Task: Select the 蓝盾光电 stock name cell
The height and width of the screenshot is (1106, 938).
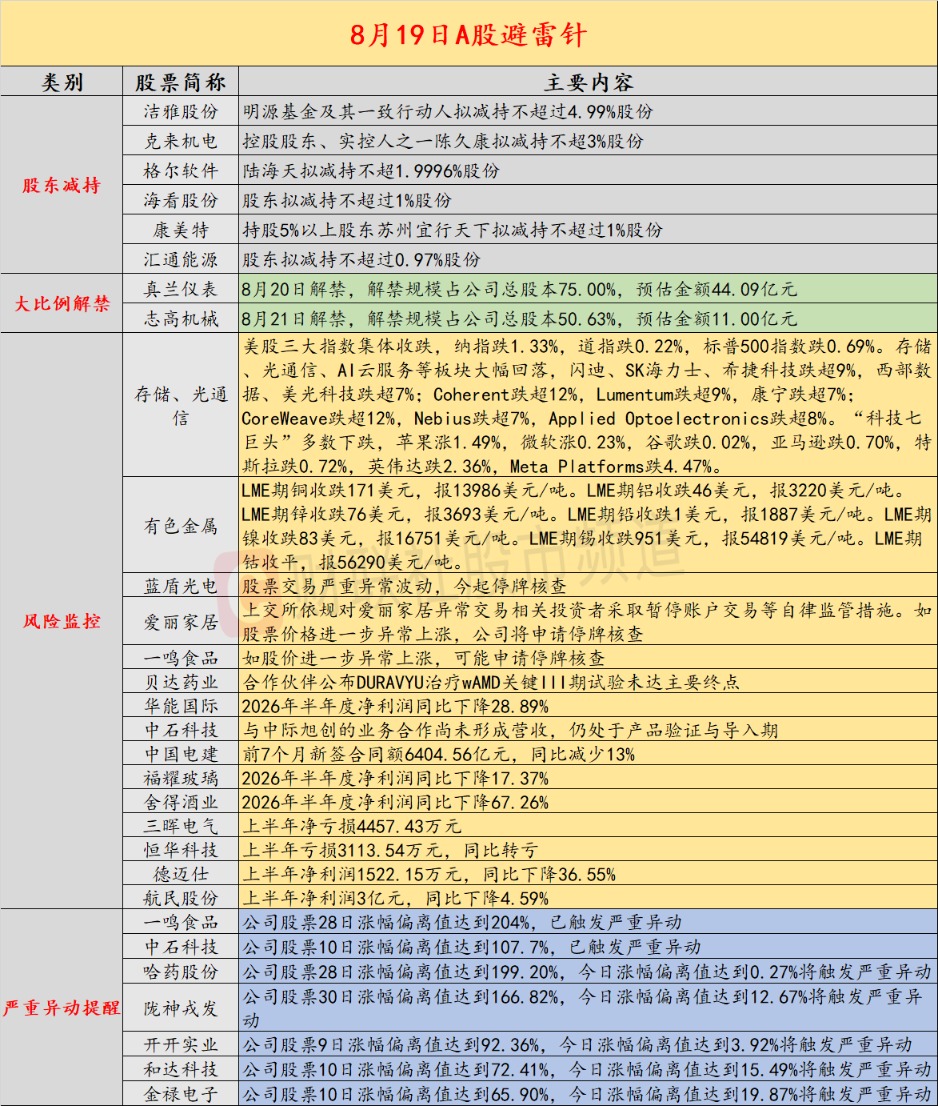Action: tap(181, 585)
